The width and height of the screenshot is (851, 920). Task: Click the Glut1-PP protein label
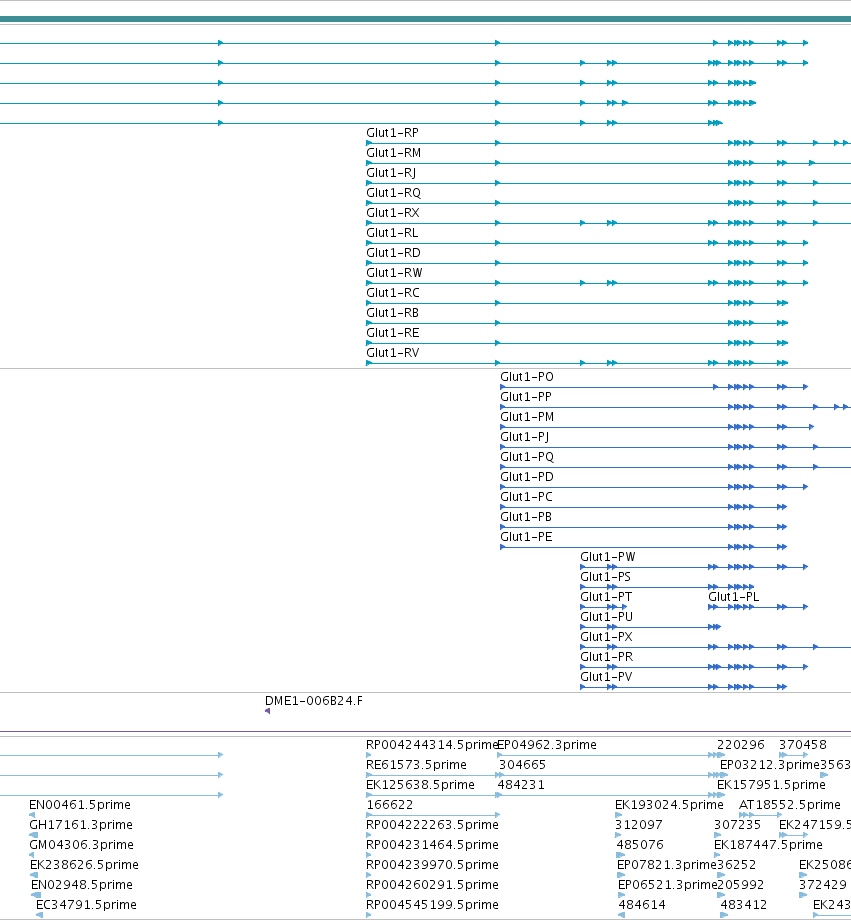click(x=525, y=397)
